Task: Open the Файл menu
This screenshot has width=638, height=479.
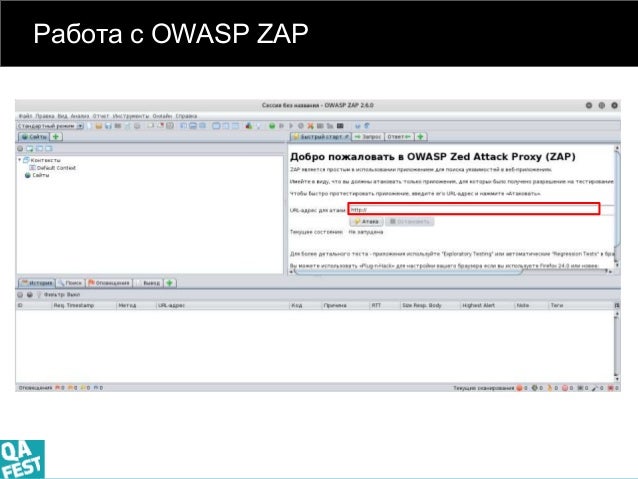Action: 25,116
